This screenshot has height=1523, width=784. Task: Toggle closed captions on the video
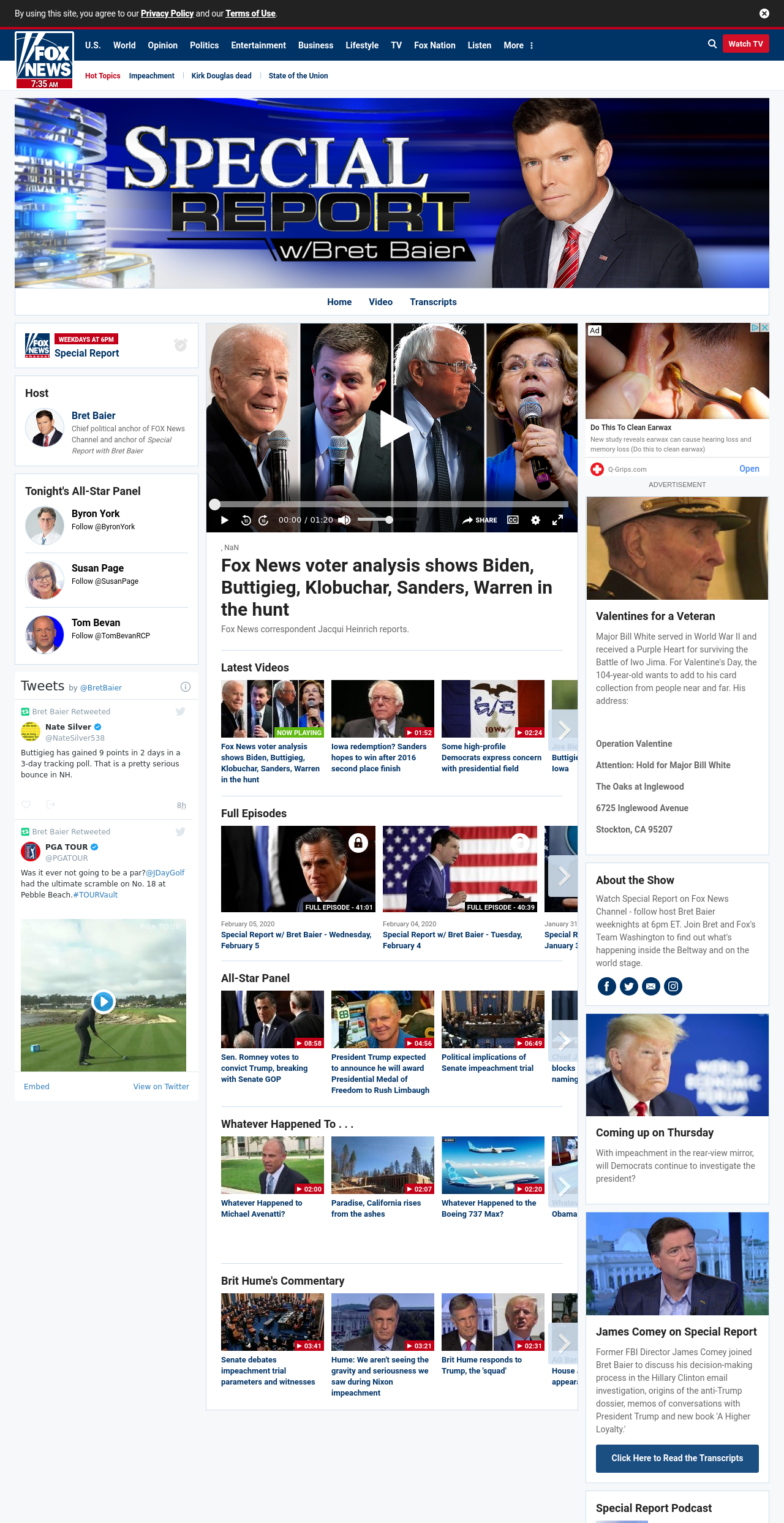[513, 520]
